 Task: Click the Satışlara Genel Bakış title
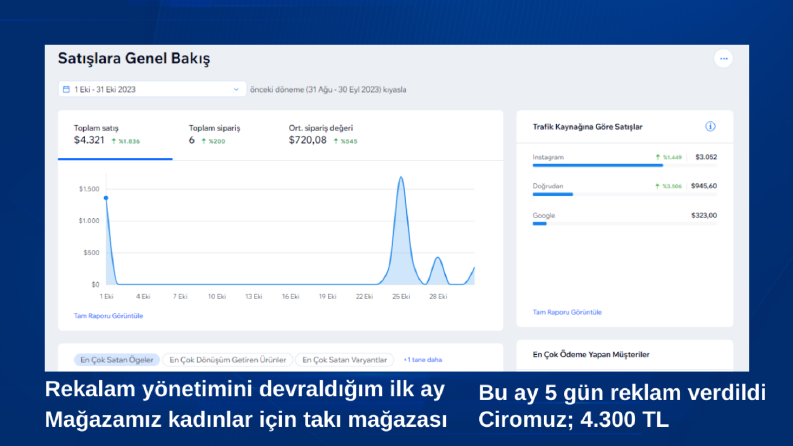click(x=134, y=59)
